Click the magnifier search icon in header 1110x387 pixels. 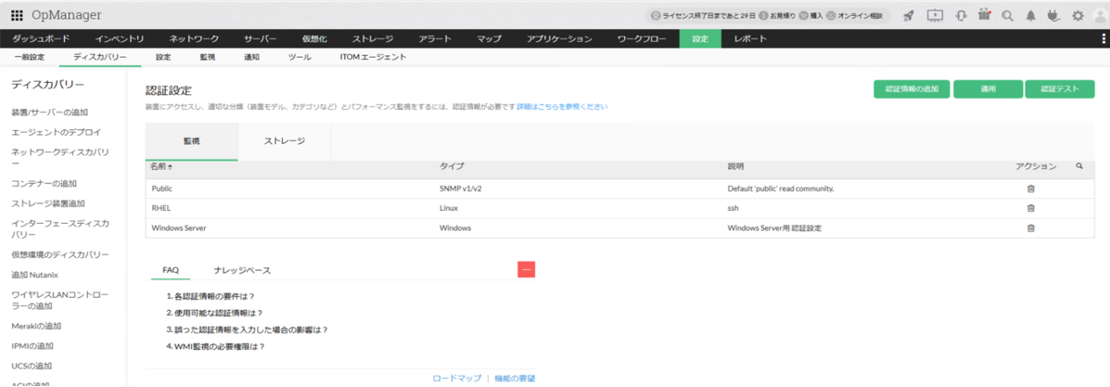1007,15
